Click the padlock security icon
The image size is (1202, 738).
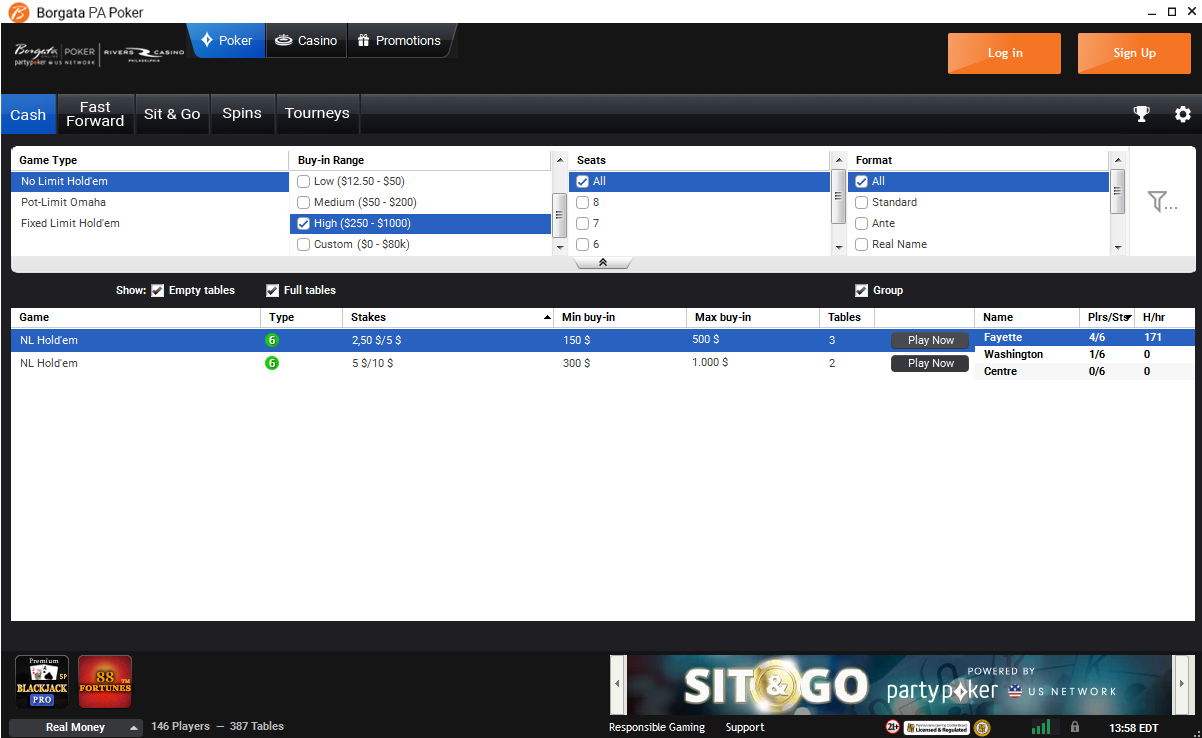point(1075,727)
